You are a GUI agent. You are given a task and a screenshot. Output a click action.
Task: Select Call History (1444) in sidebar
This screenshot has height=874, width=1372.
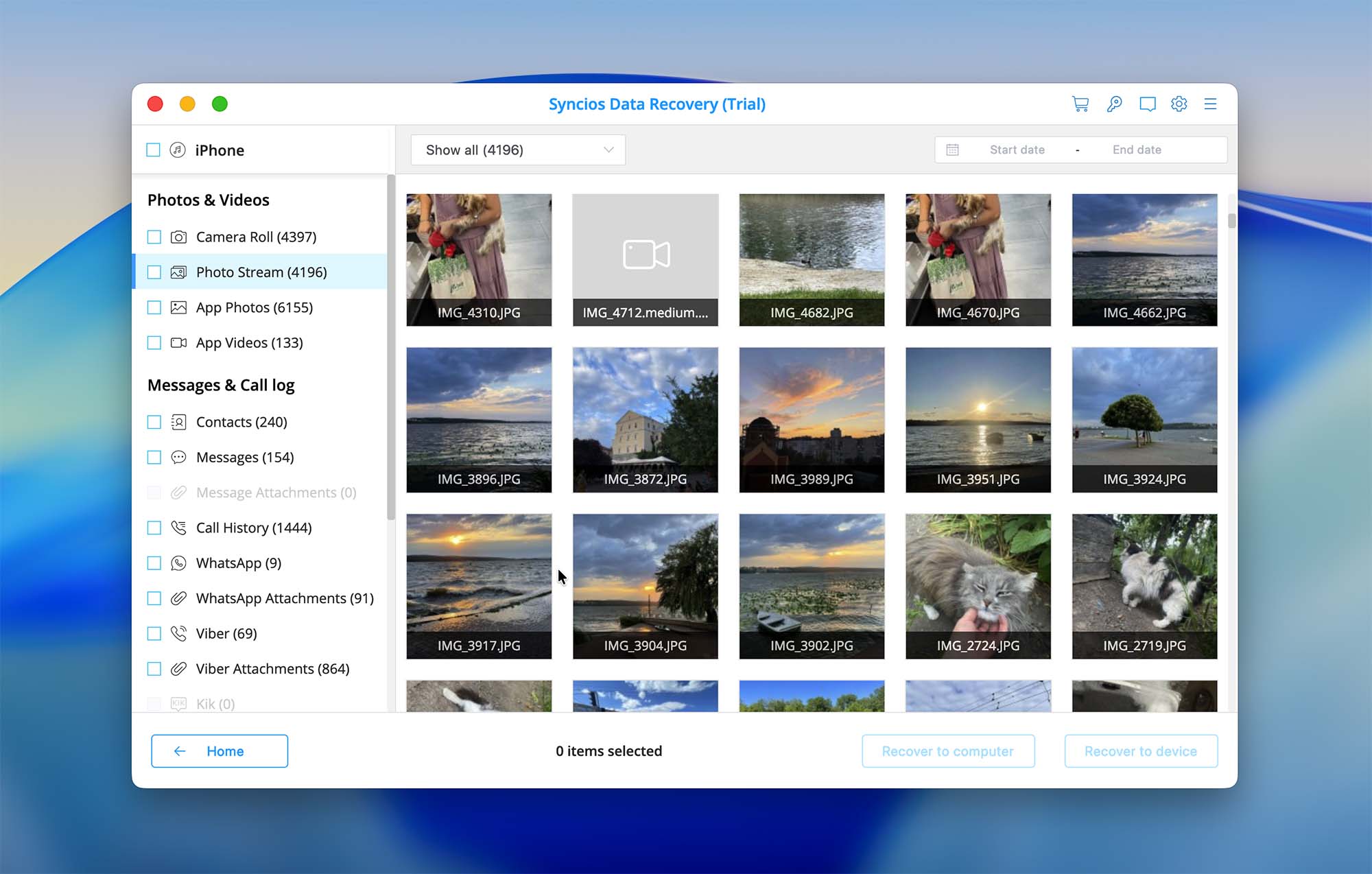pyautogui.click(x=253, y=528)
